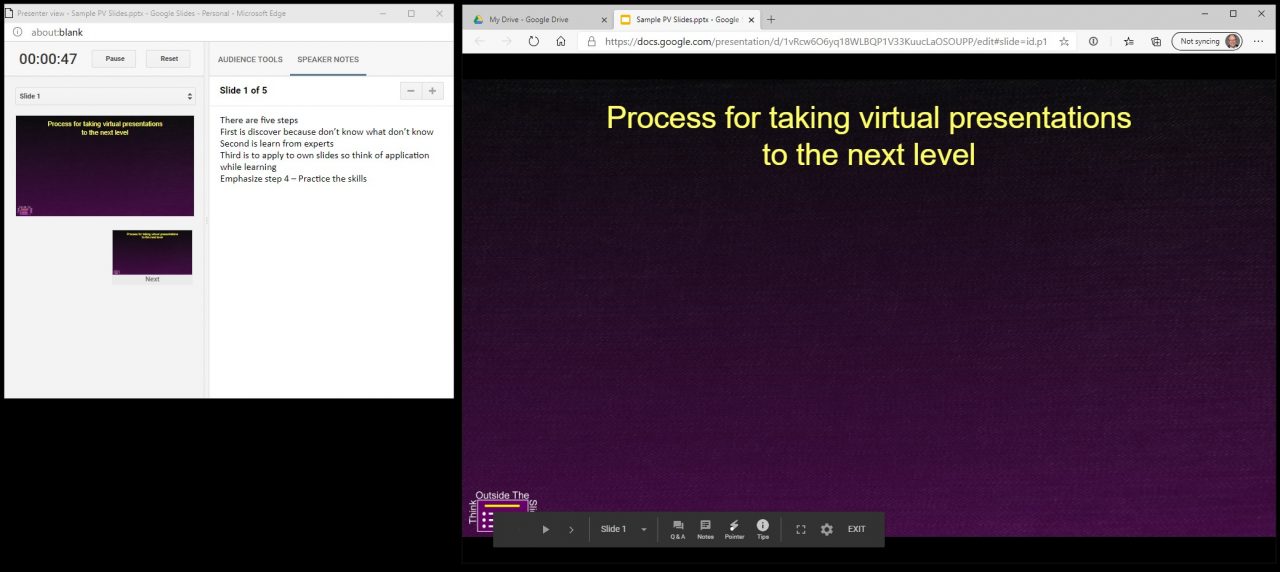This screenshot has width=1280, height=572.
Task: Maximize the Presenter view window
Action: point(411,14)
